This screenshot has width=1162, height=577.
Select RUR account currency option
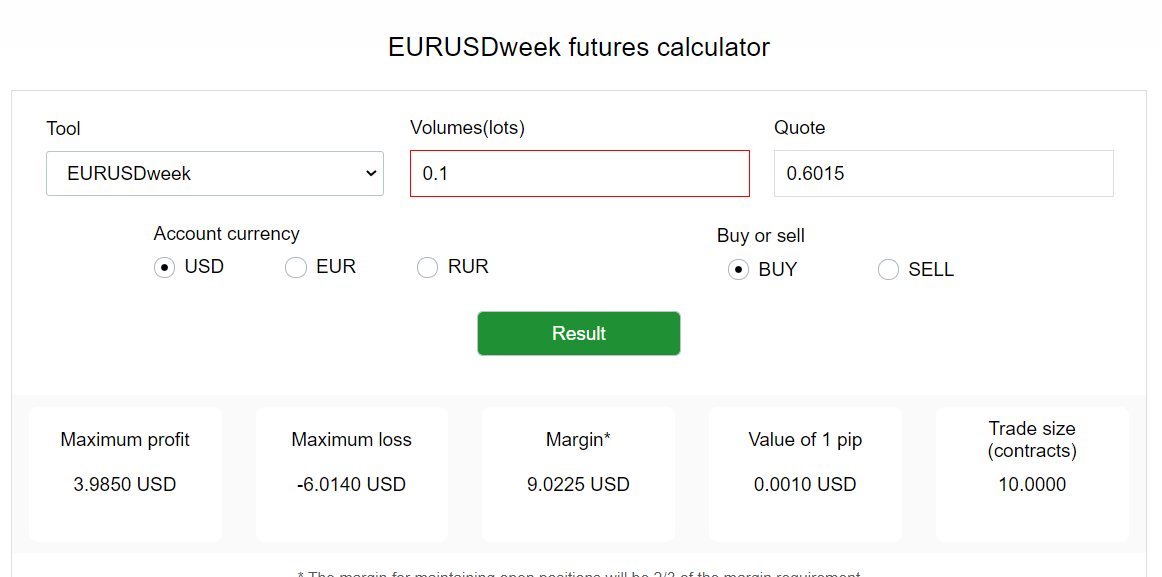428,267
